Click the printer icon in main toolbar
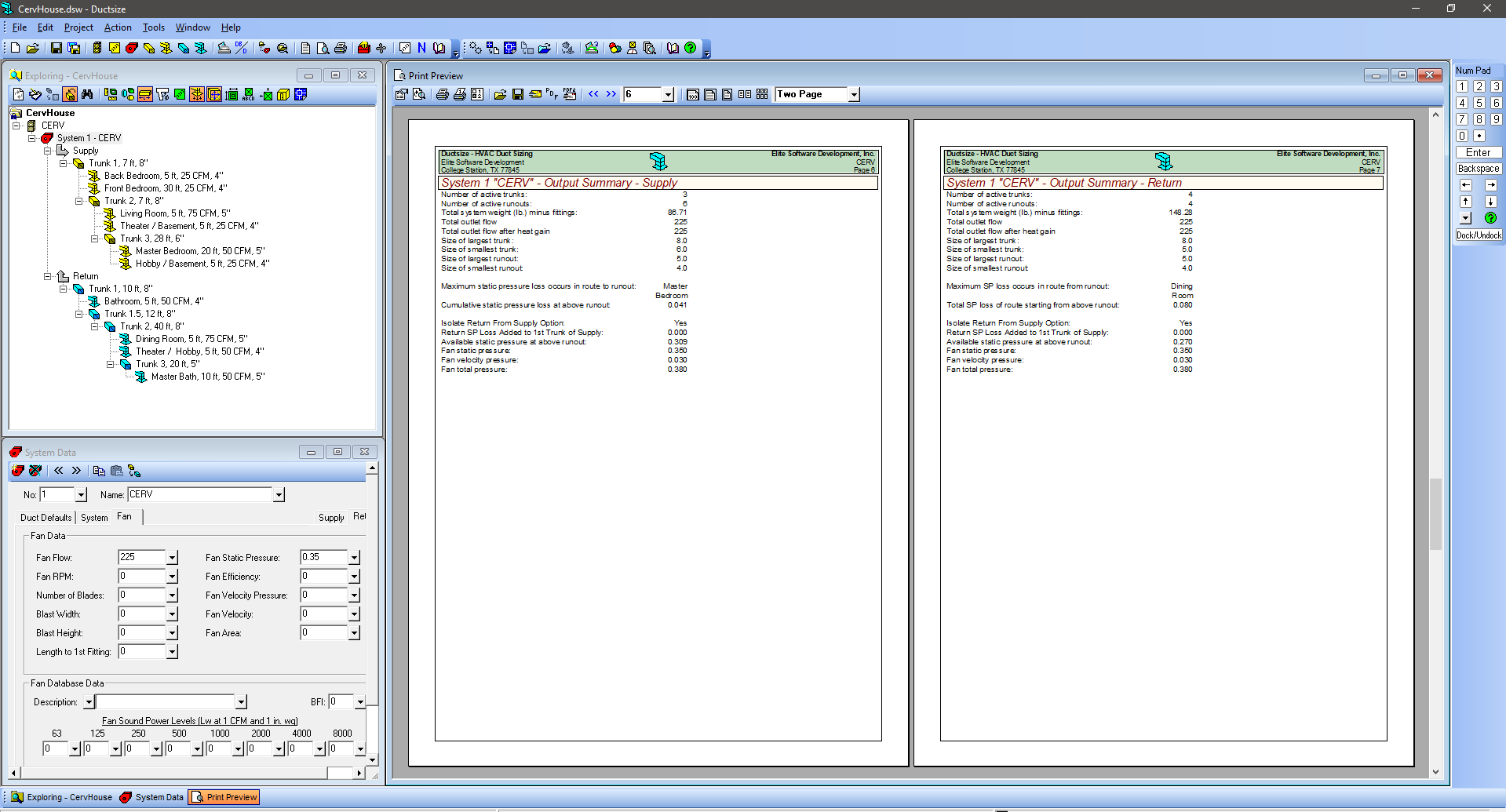The width and height of the screenshot is (1506, 812). [x=341, y=48]
